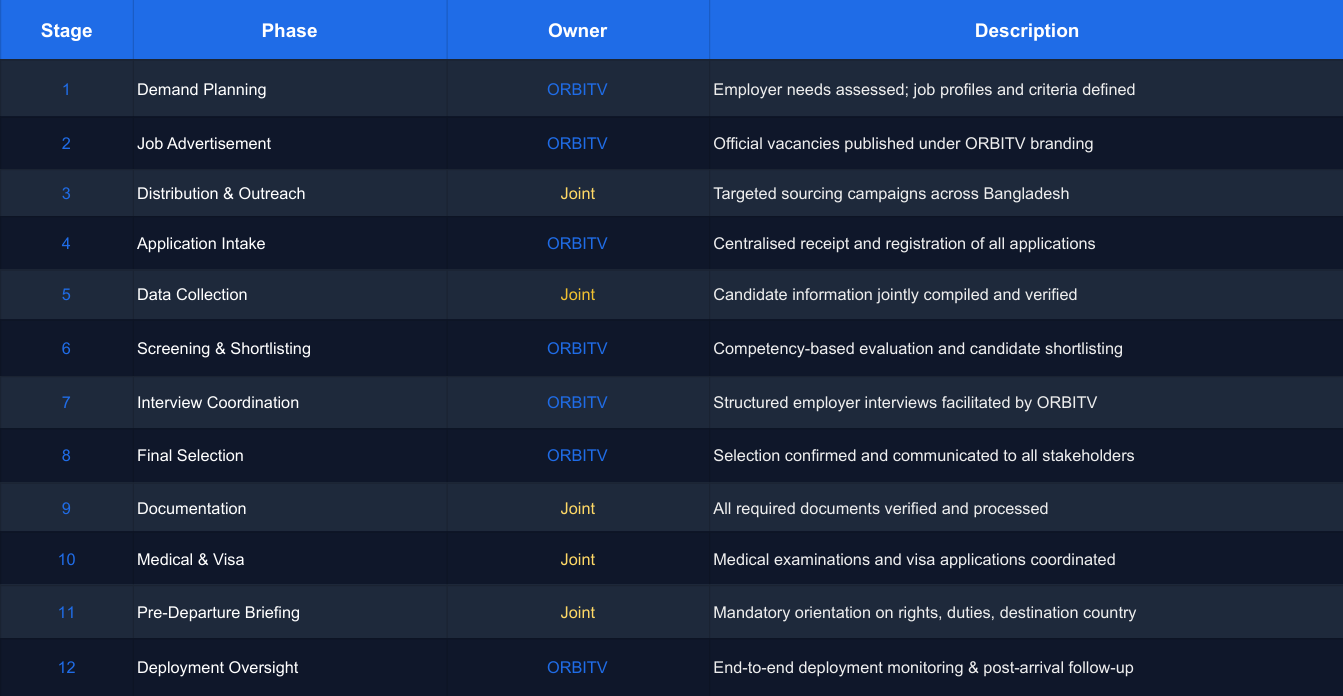
Task: Select the Documentation phase cell
Action: click(x=289, y=508)
